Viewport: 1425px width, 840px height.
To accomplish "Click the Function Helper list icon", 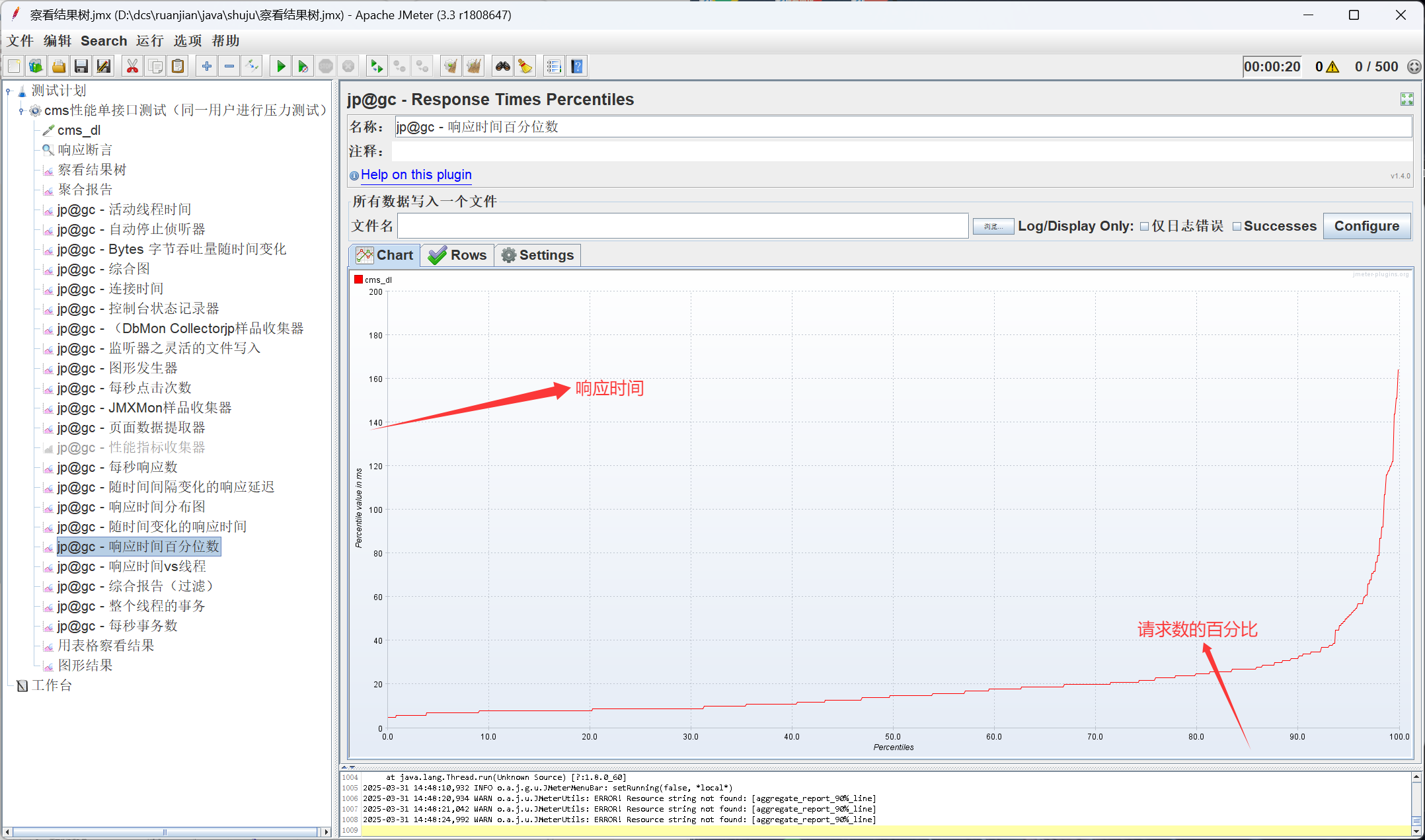I will [x=554, y=66].
